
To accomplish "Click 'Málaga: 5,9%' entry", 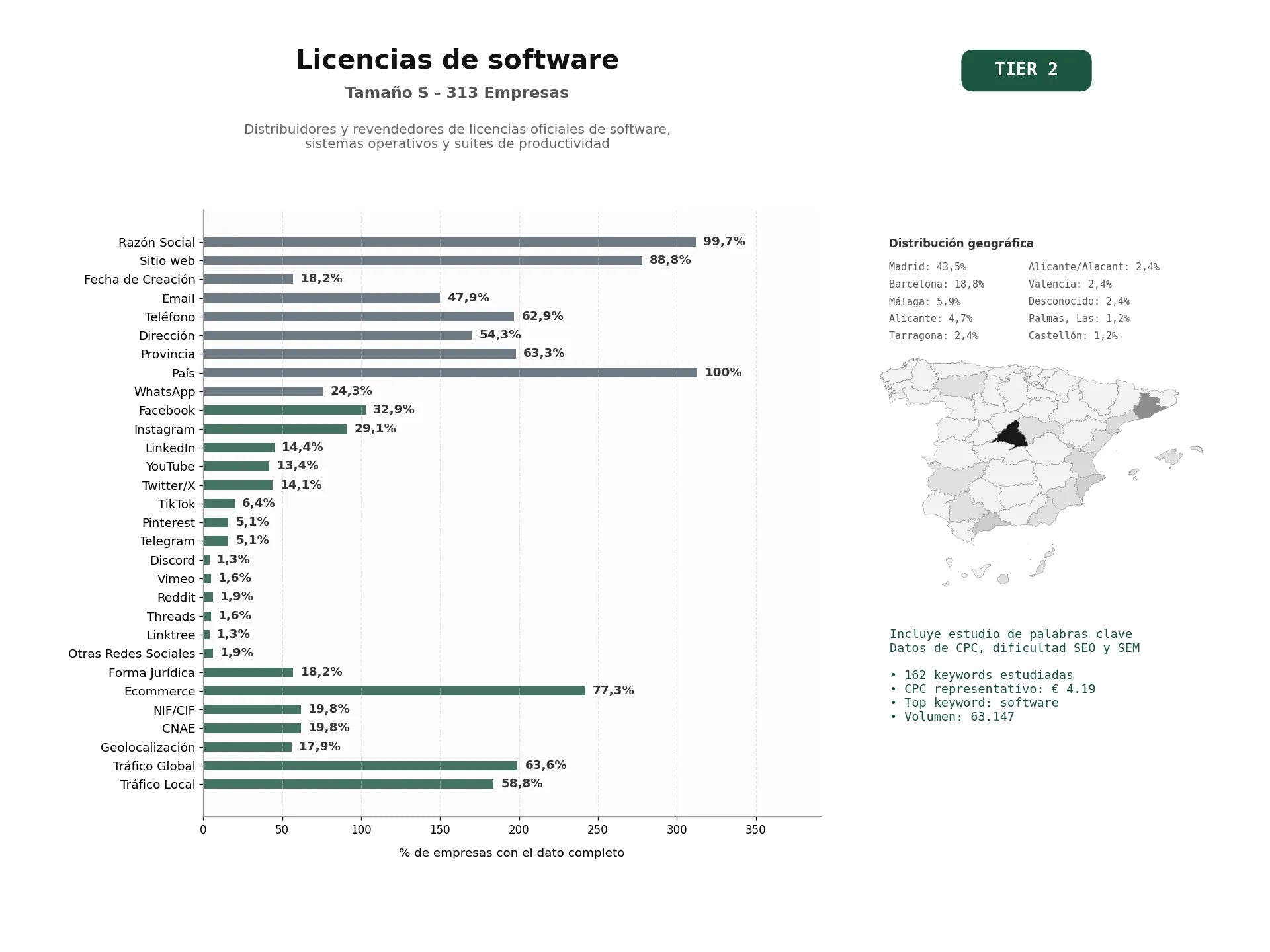I will pyautogui.click(x=925, y=301).
